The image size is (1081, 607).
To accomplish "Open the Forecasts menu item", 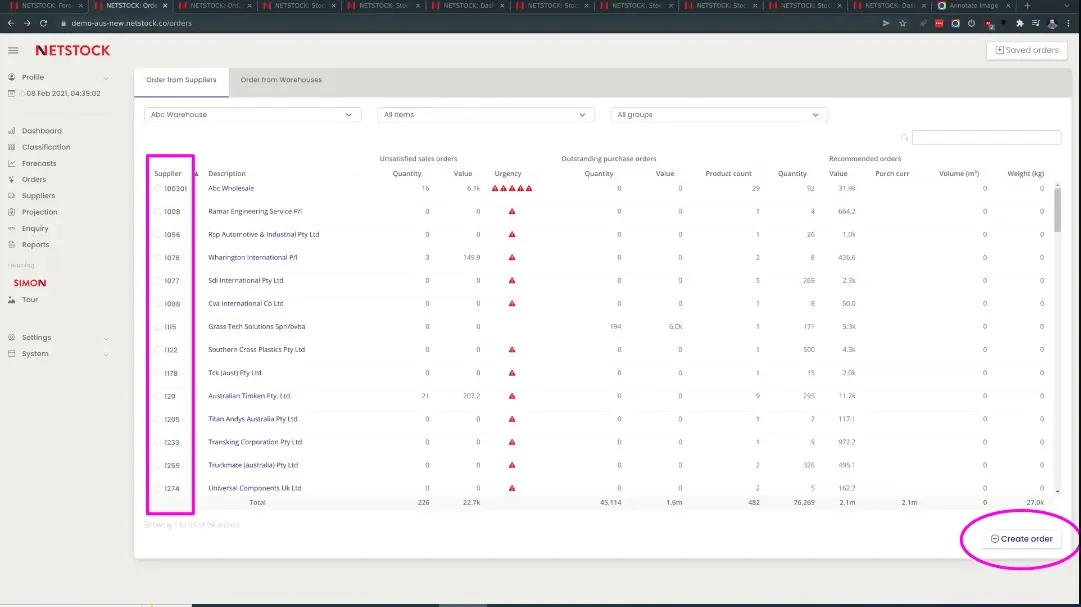I will pyautogui.click(x=39, y=163).
